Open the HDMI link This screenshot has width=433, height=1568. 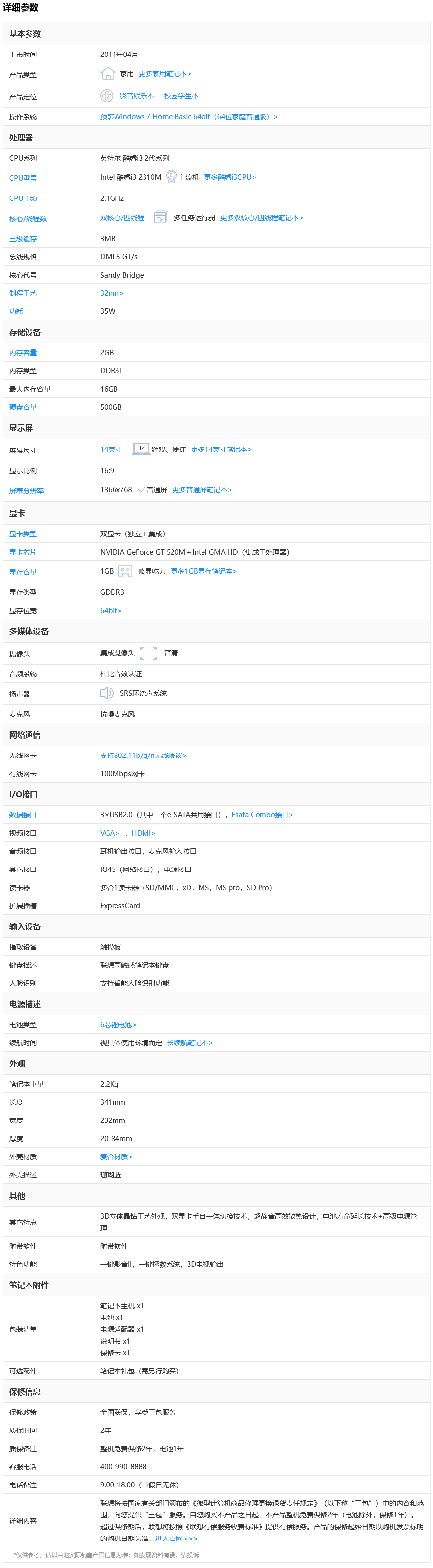[144, 833]
